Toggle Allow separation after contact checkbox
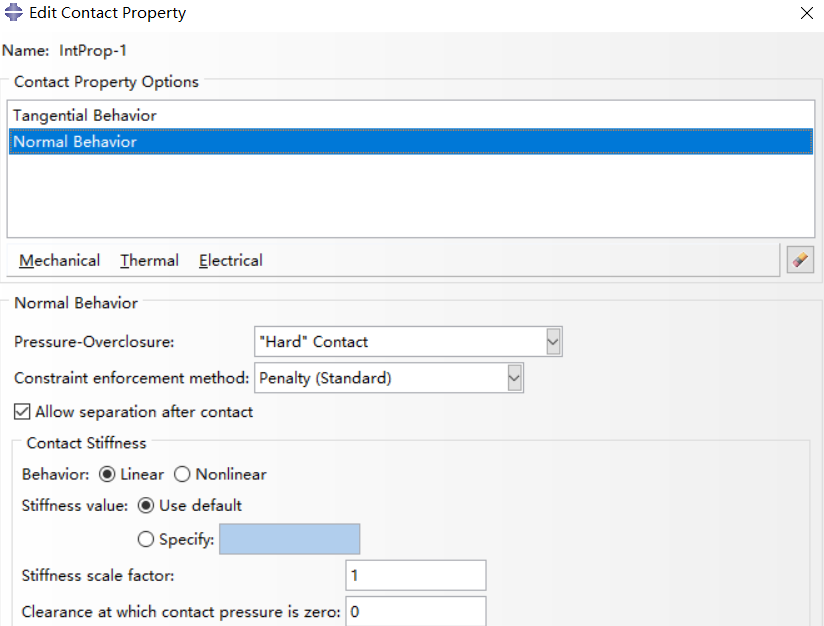This screenshot has height=626, width=824. (22, 412)
